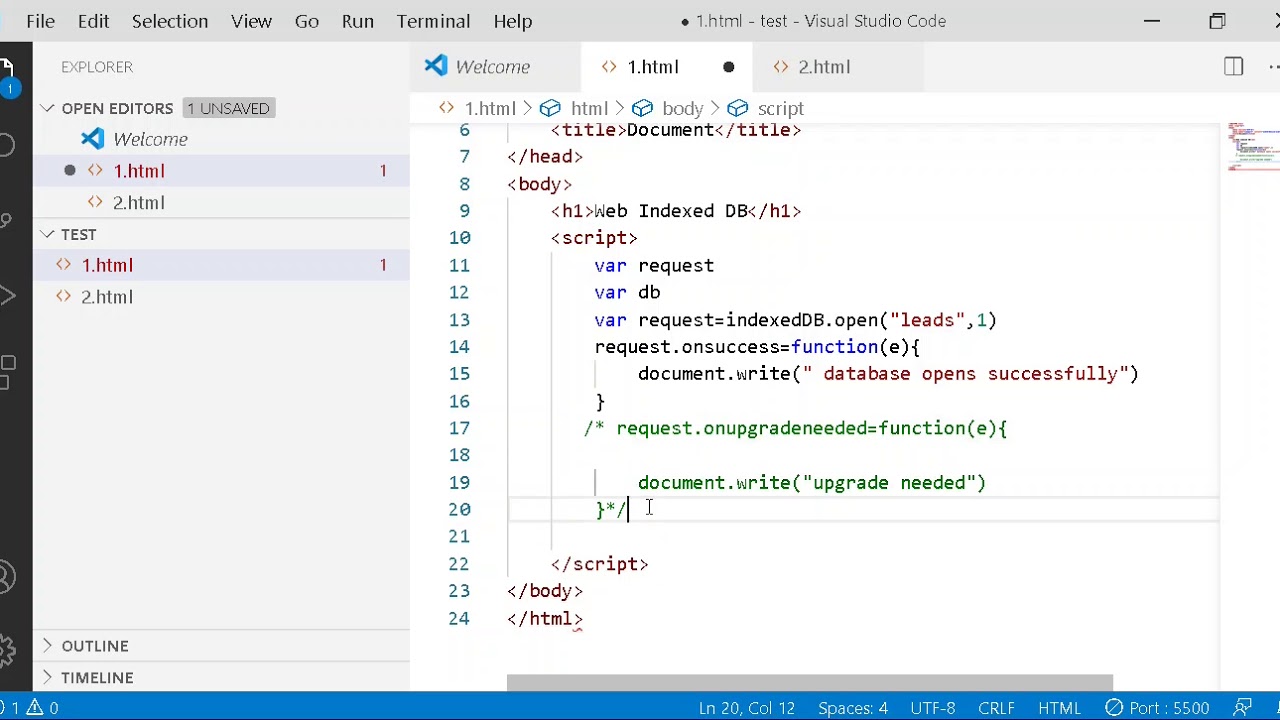Click the horizontal scrollbar under the editor
Viewport: 1280px width, 720px height.
(x=810, y=683)
